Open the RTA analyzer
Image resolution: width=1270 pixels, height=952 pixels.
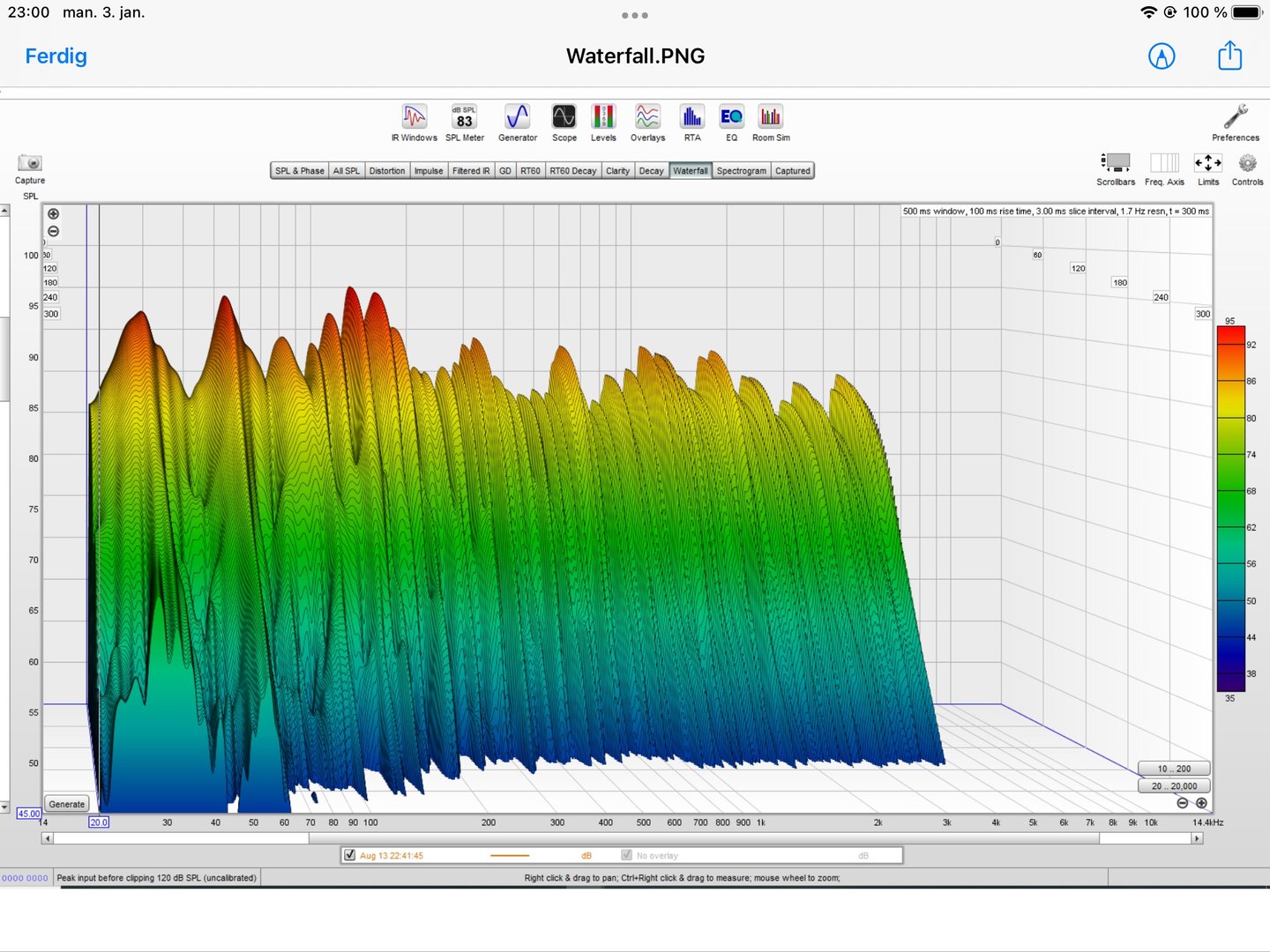pyautogui.click(x=692, y=123)
